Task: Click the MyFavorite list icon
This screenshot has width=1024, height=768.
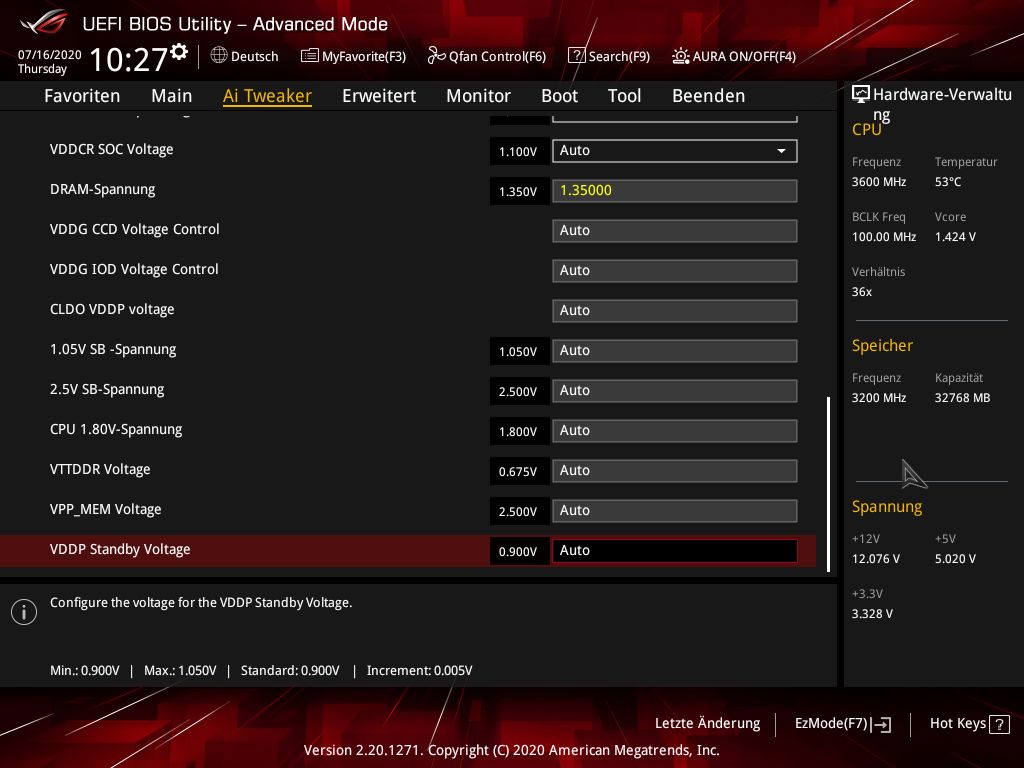Action: click(x=310, y=56)
